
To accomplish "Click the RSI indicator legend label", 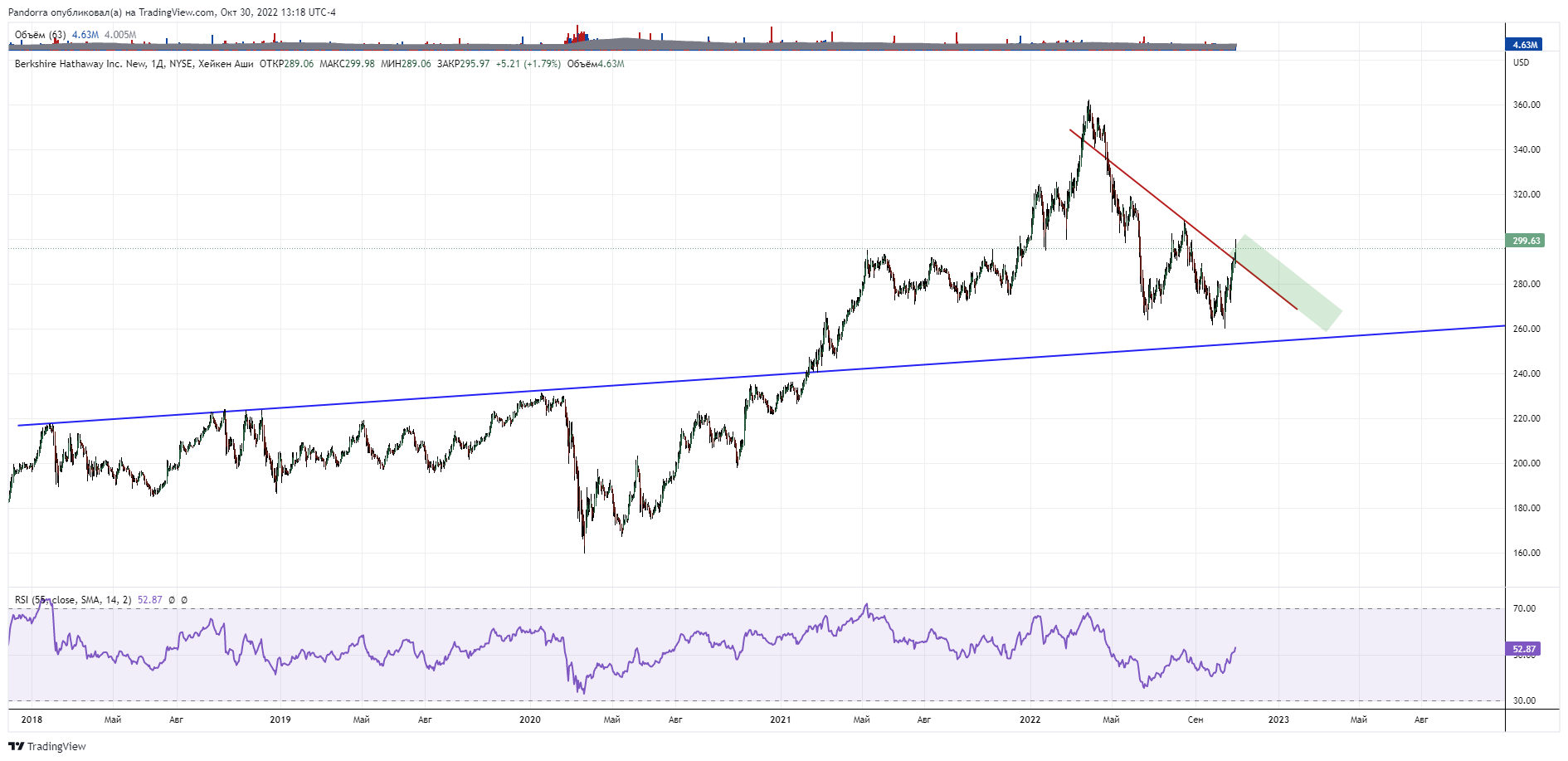I will click(x=72, y=599).
